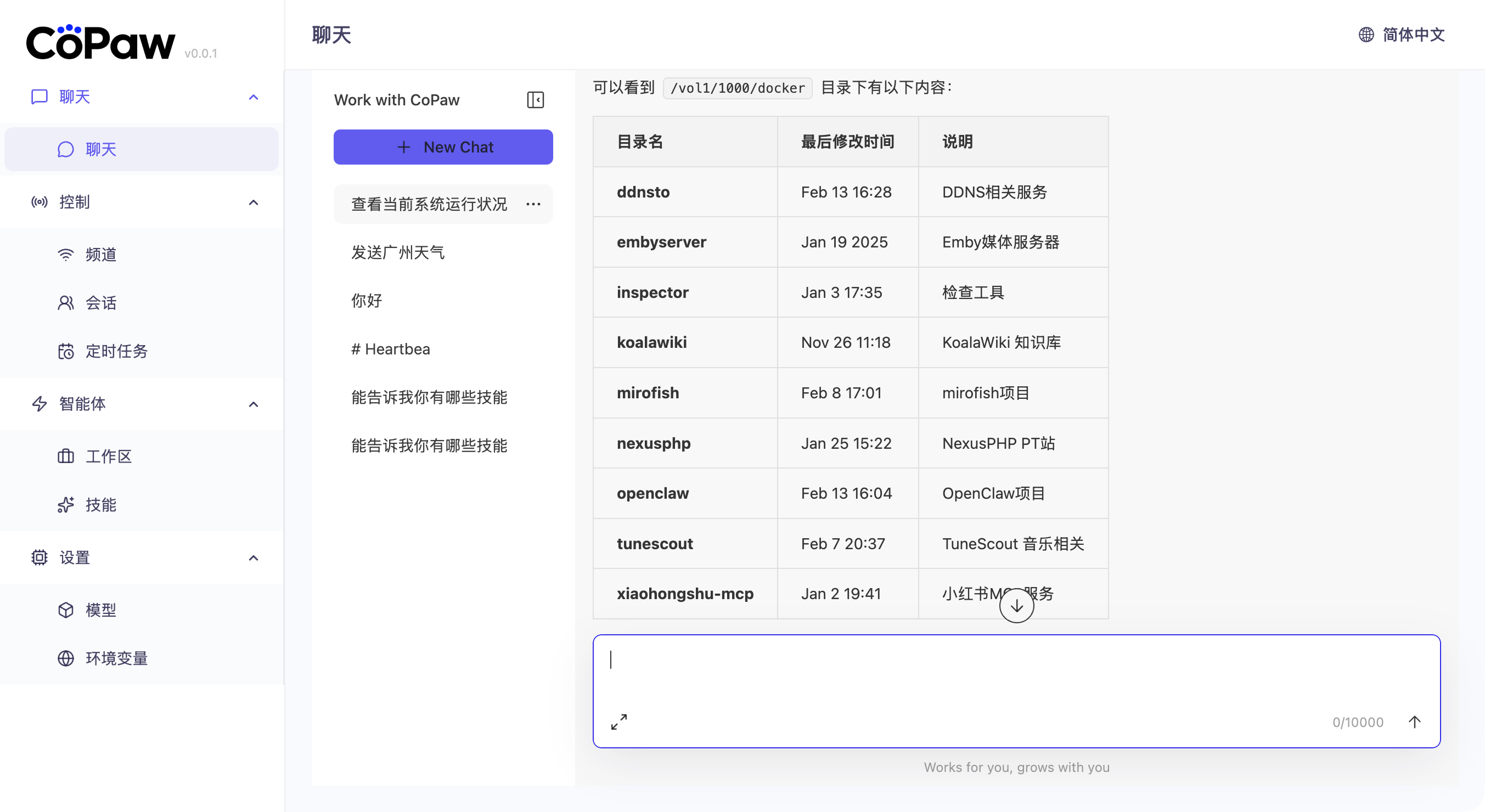1485x812 pixels.
Task: Click the globe language icon
Action: 1366,35
